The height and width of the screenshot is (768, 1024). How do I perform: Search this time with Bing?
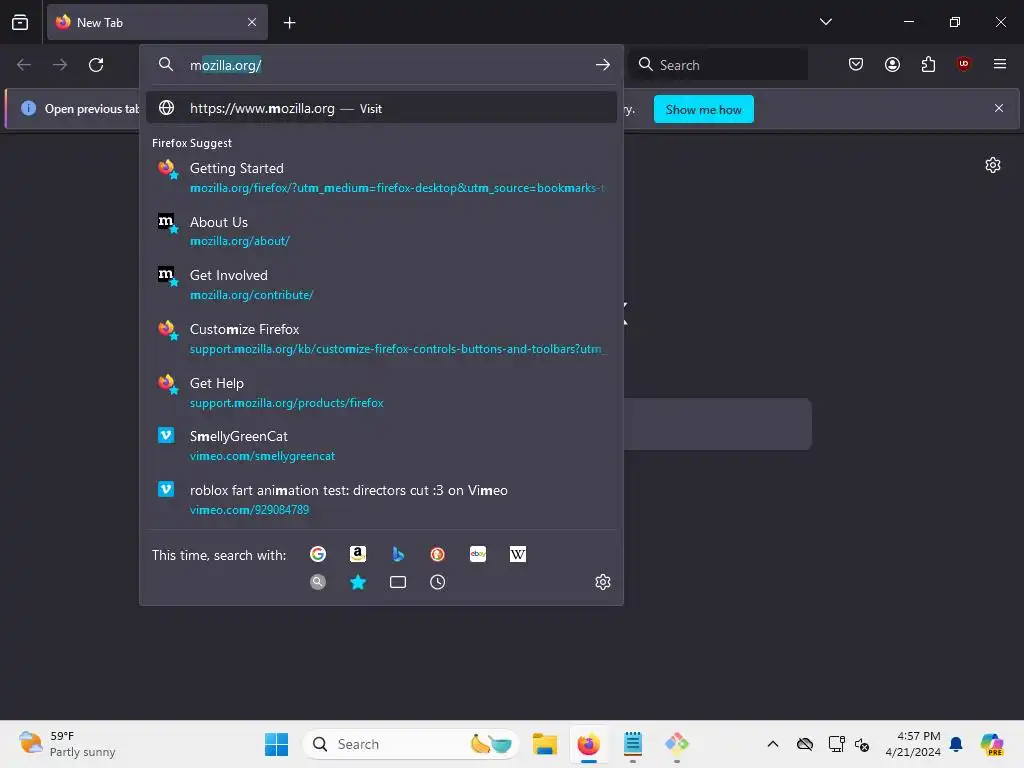(398, 554)
